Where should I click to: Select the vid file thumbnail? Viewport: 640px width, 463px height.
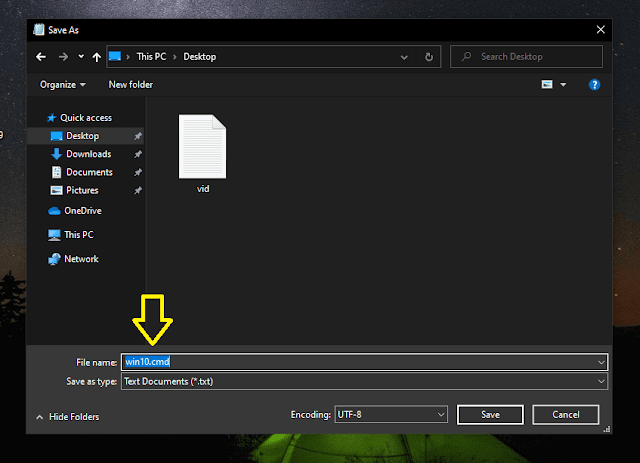pos(203,149)
